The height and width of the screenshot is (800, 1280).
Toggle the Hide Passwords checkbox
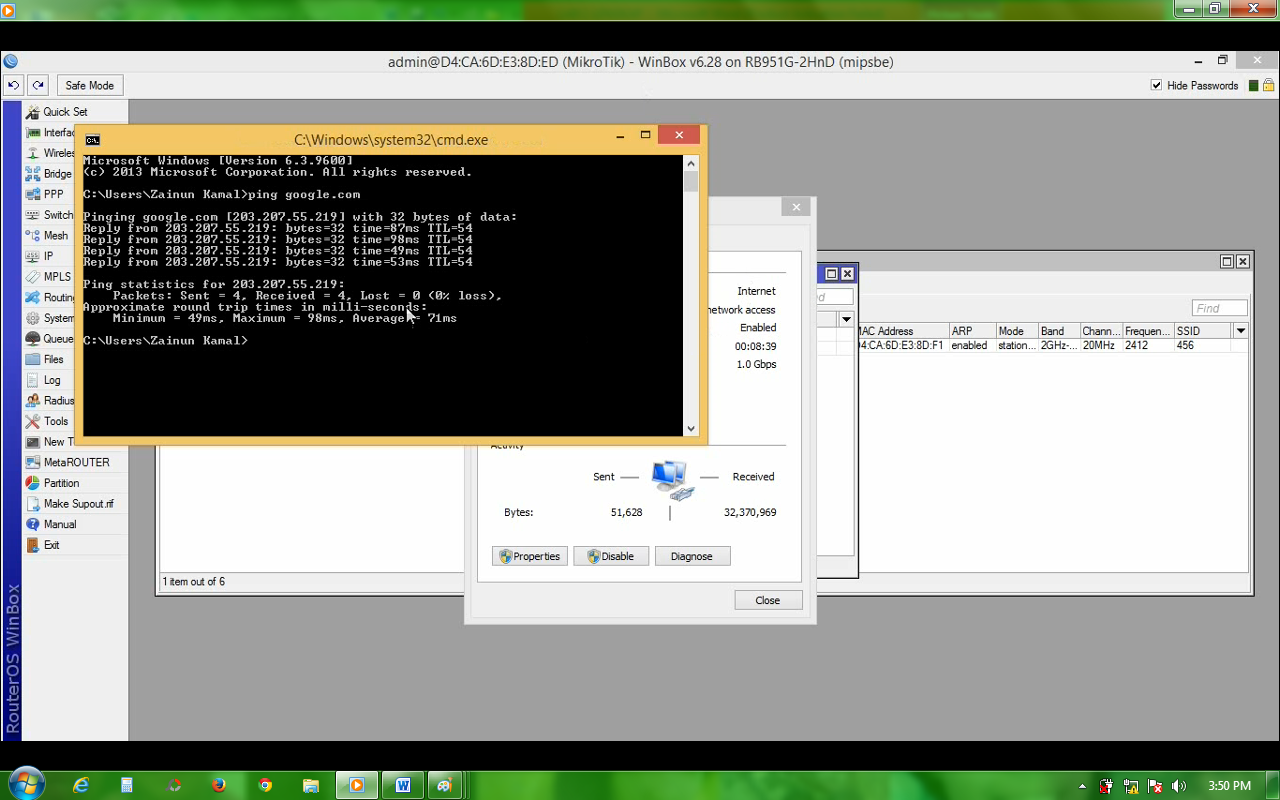point(1157,86)
